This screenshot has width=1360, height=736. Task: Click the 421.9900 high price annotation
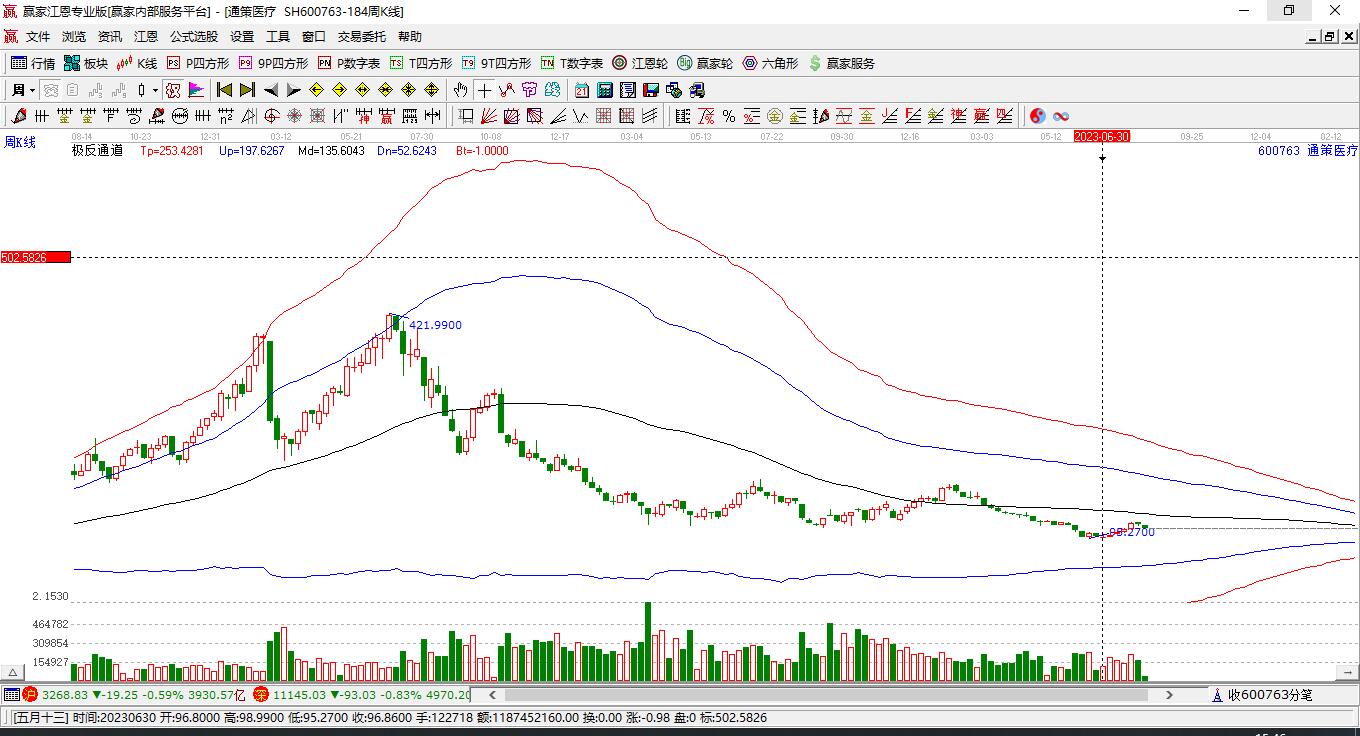(436, 325)
